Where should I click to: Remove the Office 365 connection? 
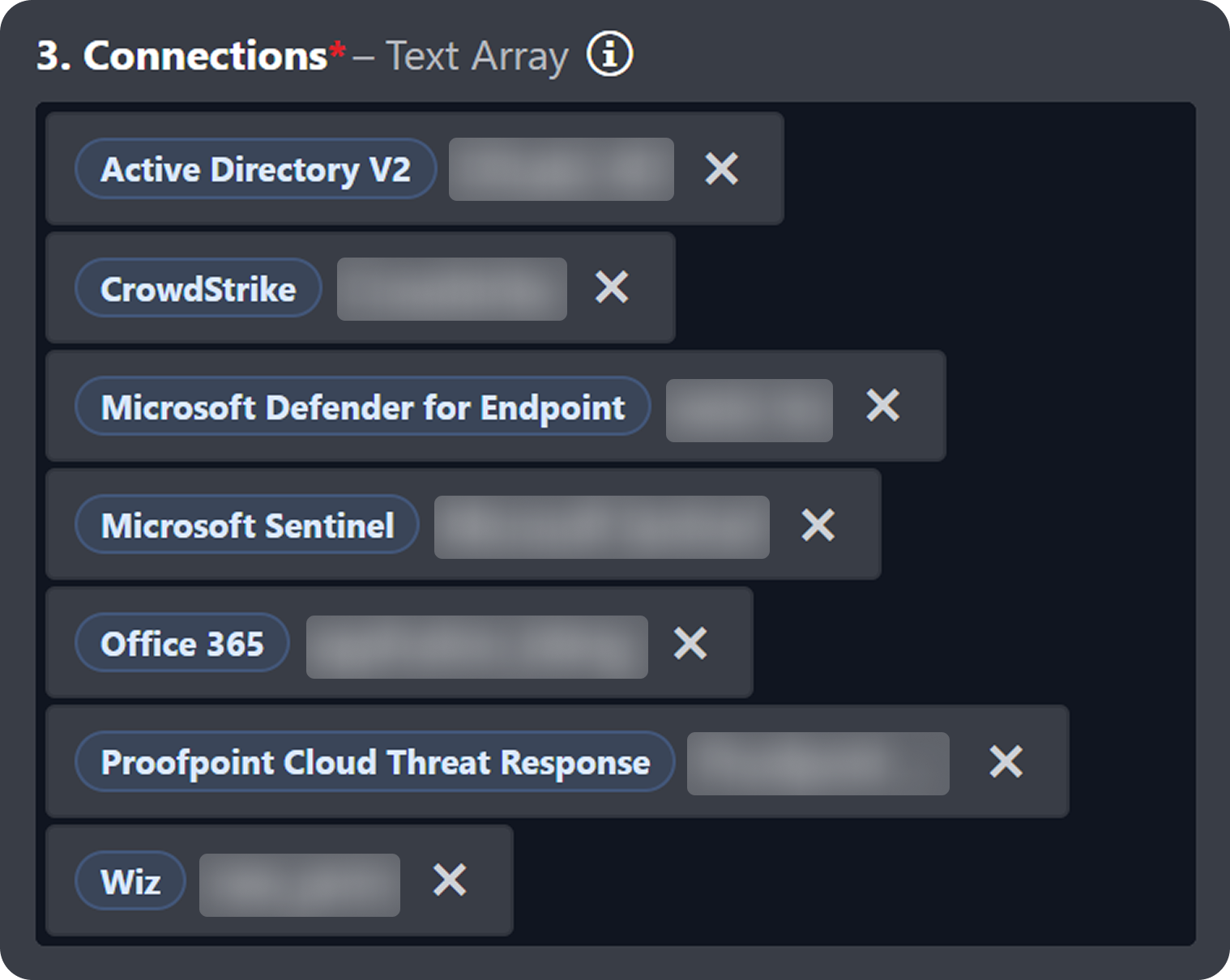click(x=690, y=644)
